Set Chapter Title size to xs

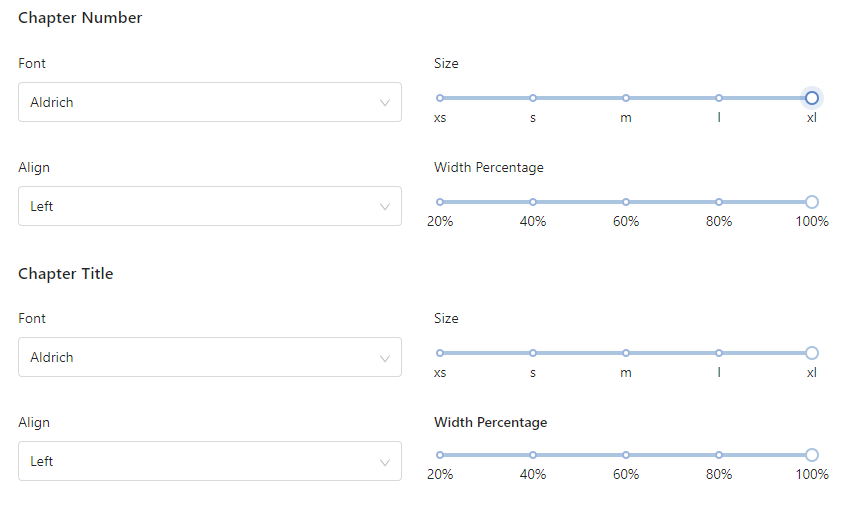440,353
